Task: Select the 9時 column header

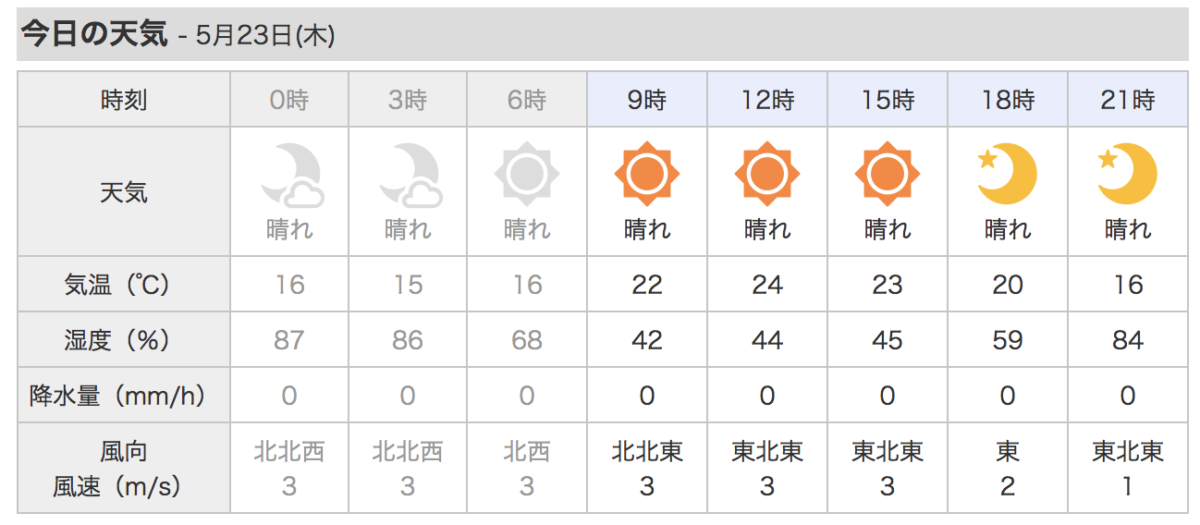Action: (647, 99)
